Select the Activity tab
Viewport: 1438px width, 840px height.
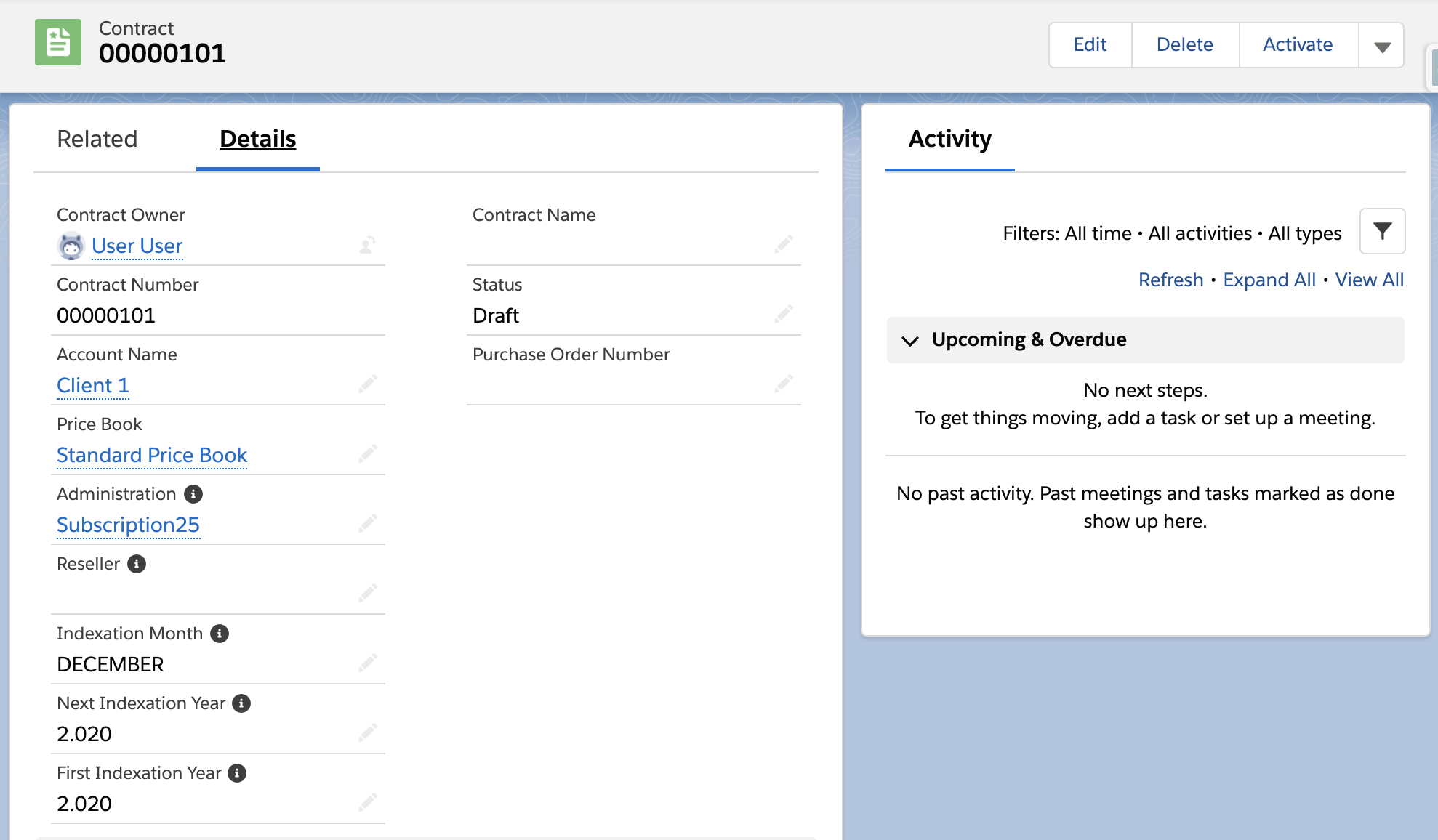[949, 139]
